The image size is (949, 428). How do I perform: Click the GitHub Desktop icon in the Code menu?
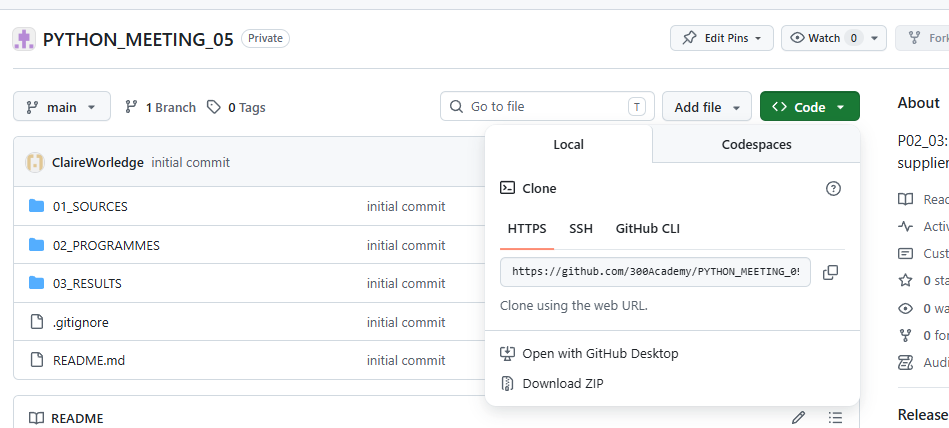(x=507, y=353)
